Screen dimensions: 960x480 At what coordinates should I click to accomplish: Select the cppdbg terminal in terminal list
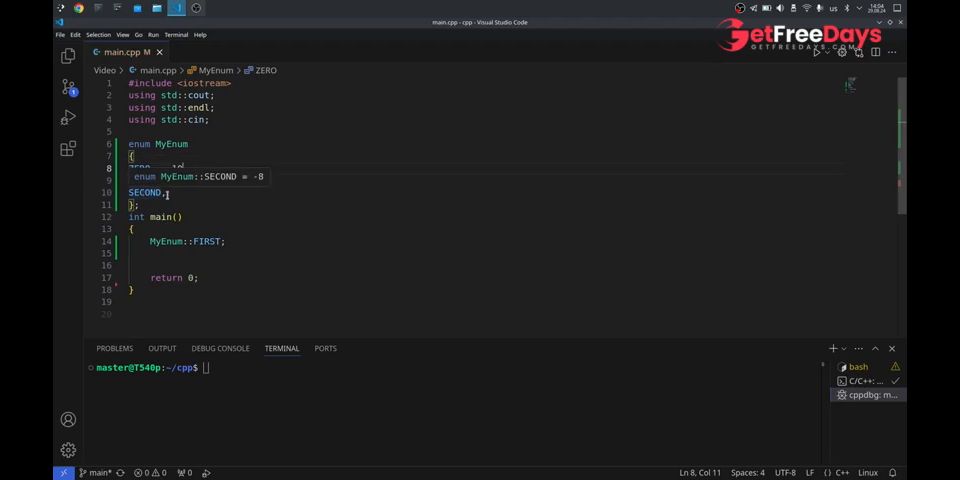coord(868,395)
